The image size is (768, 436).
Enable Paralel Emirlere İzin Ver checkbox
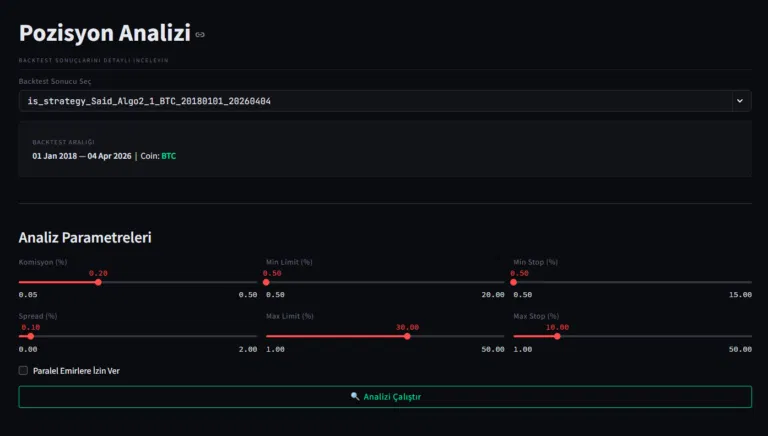coord(23,371)
